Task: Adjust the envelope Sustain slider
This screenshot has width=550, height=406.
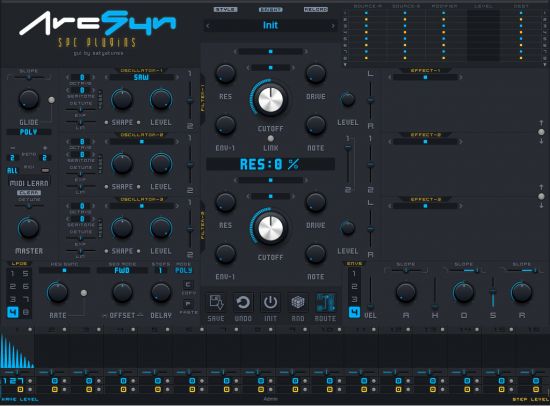Action: pos(493,293)
